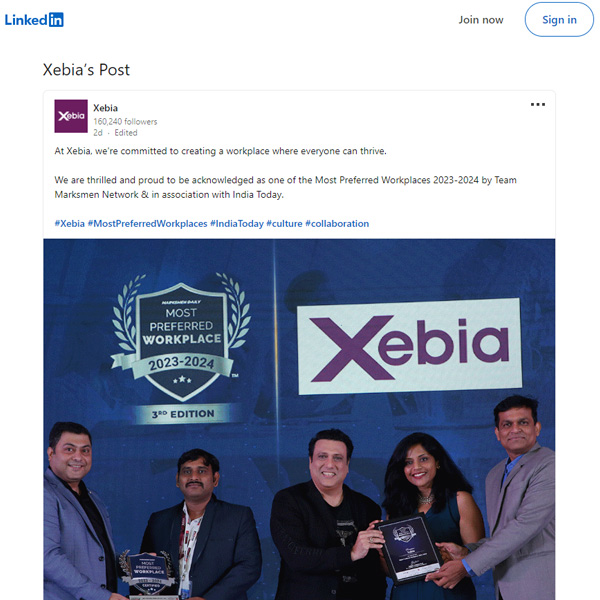Click the award ceremony post image
The image size is (600, 600).
pos(299,419)
